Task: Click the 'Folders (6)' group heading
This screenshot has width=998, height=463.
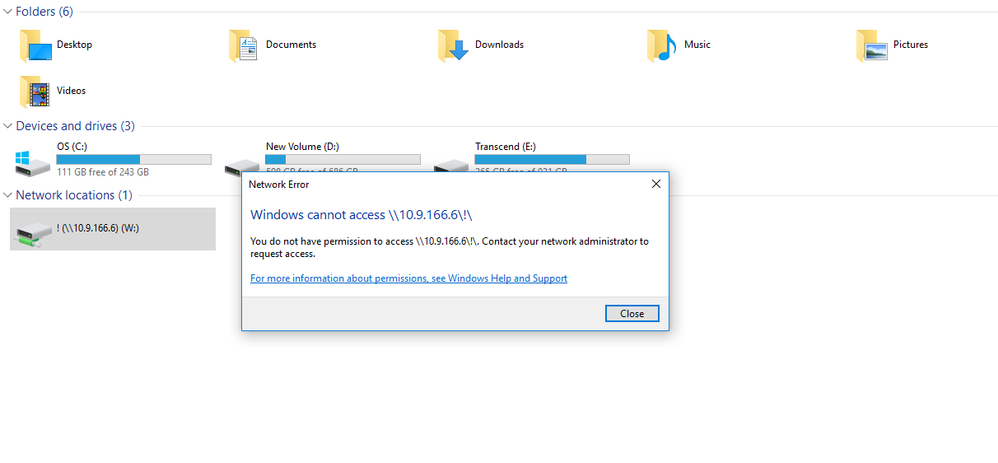Action: click(45, 11)
